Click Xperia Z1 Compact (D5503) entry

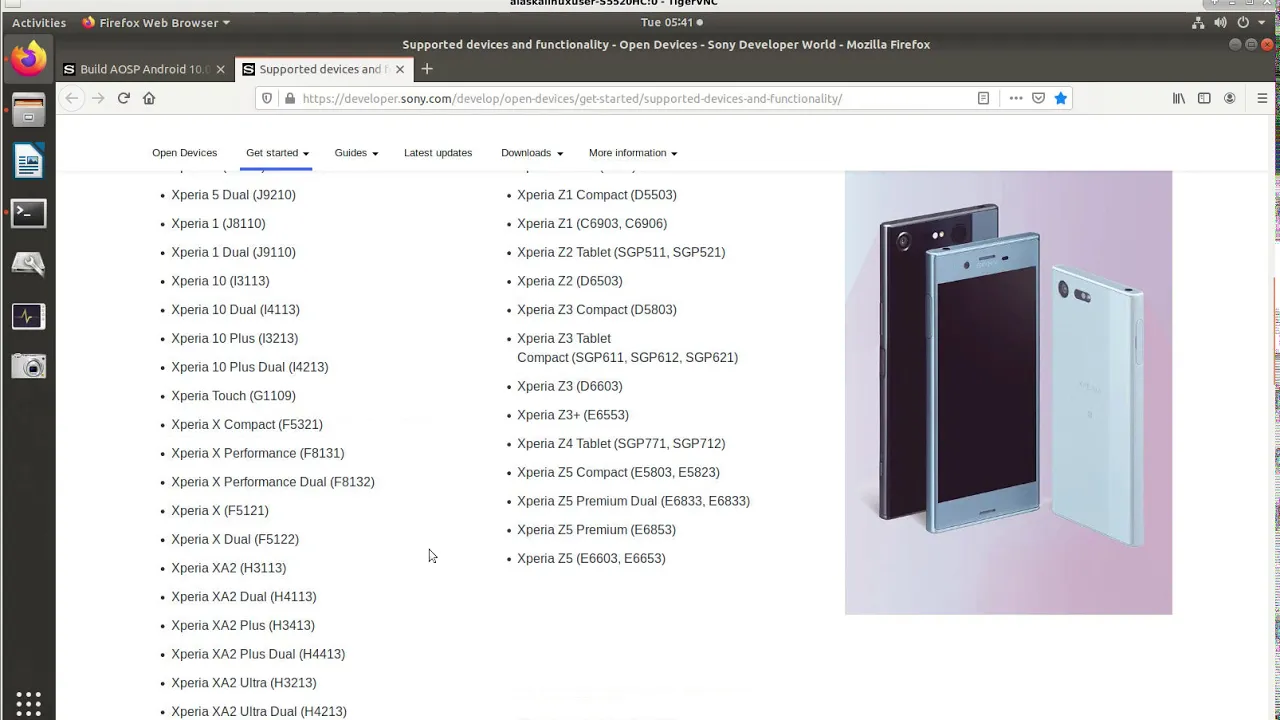click(x=597, y=195)
